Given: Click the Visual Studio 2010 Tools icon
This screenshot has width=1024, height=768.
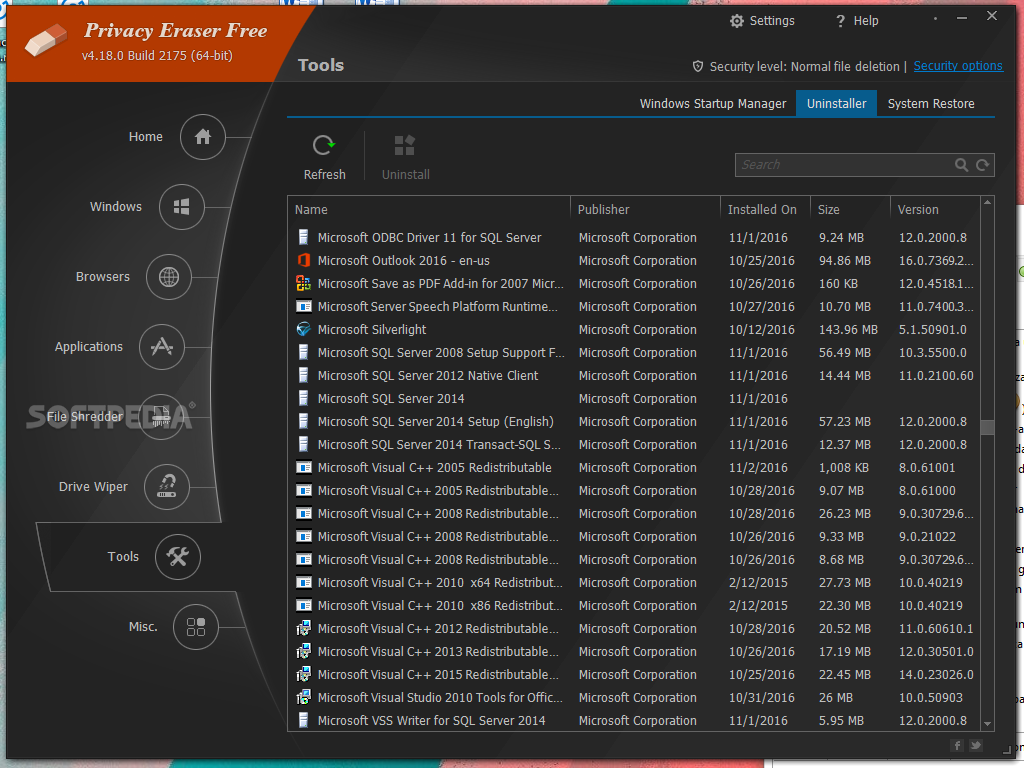Looking at the screenshot, I should pos(304,697).
